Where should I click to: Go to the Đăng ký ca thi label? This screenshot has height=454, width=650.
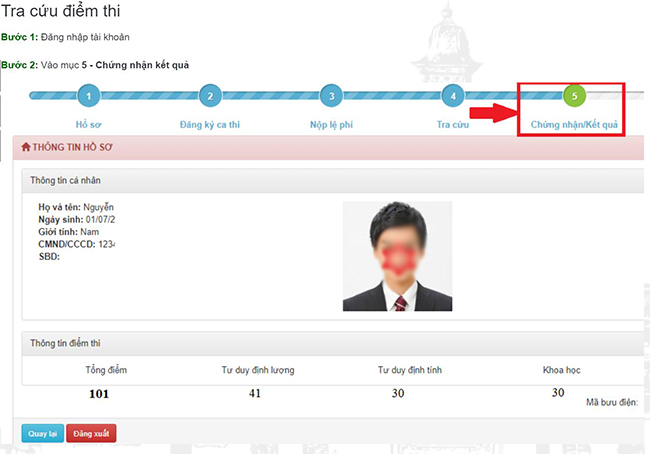pos(209,125)
